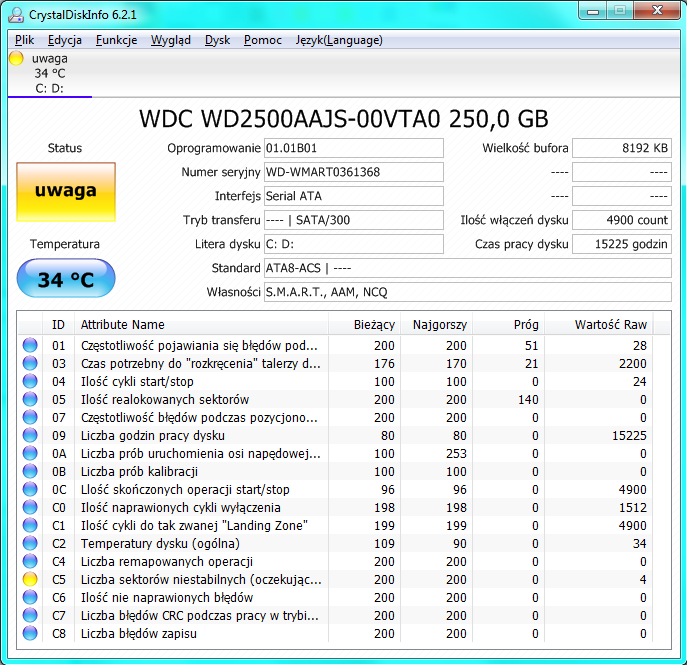The image size is (687, 665).
Task: Click the drive title WDC WD2500AAJS-00VTA0
Action: 290,119
